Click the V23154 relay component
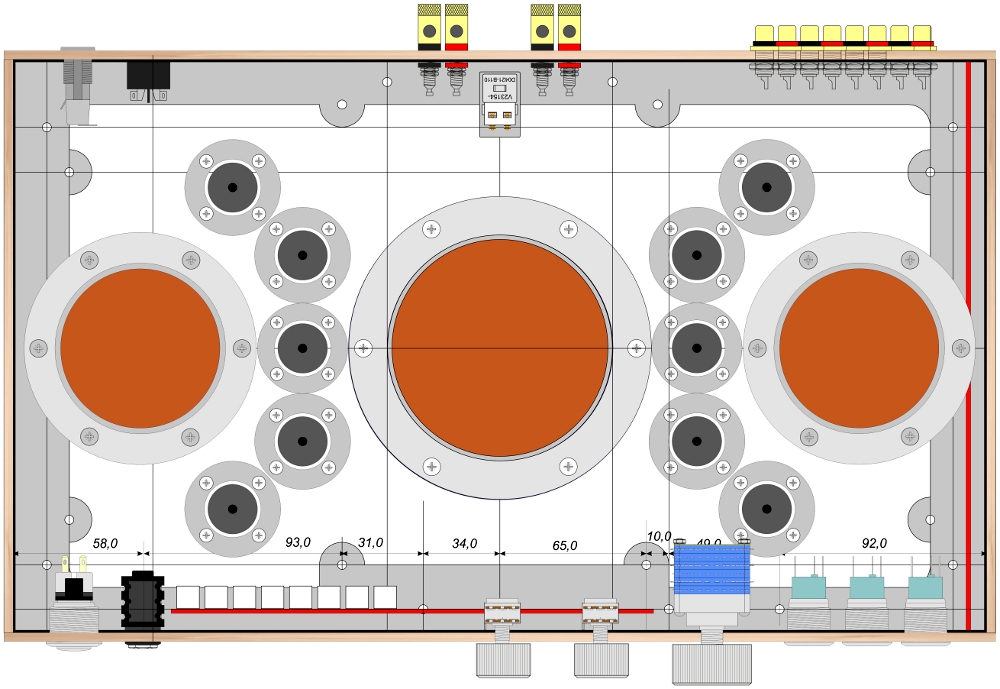 [499, 103]
